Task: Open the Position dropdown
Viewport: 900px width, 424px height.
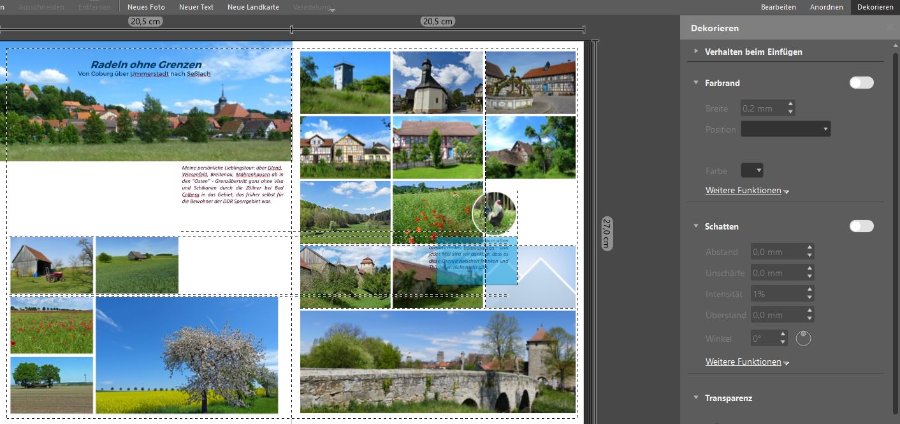Action: tap(785, 129)
